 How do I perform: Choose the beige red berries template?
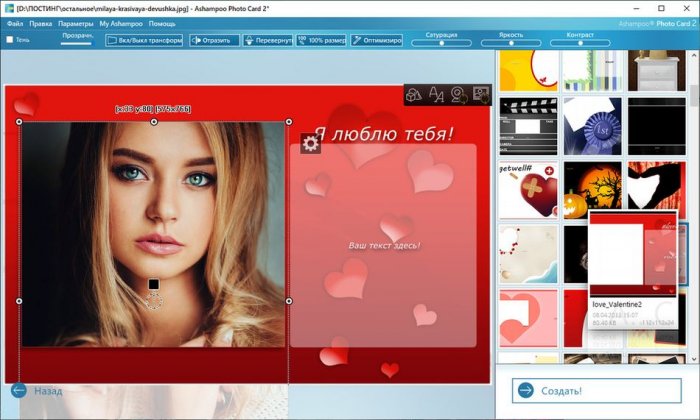pos(528,254)
